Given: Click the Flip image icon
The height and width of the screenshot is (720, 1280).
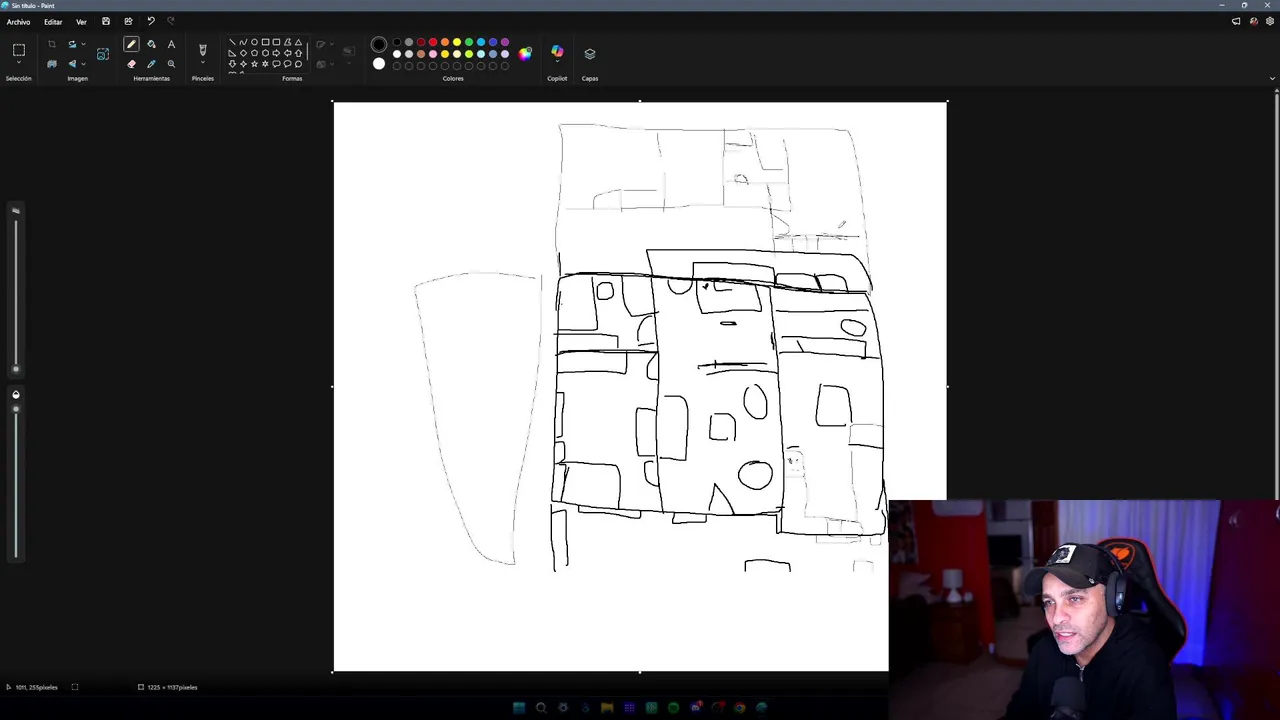Looking at the screenshot, I should pos(72,64).
